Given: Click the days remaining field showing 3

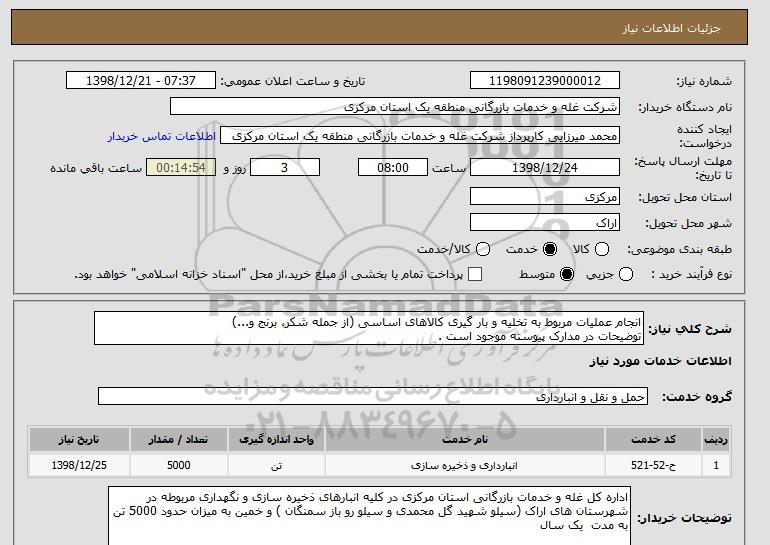Looking at the screenshot, I should (x=285, y=167).
